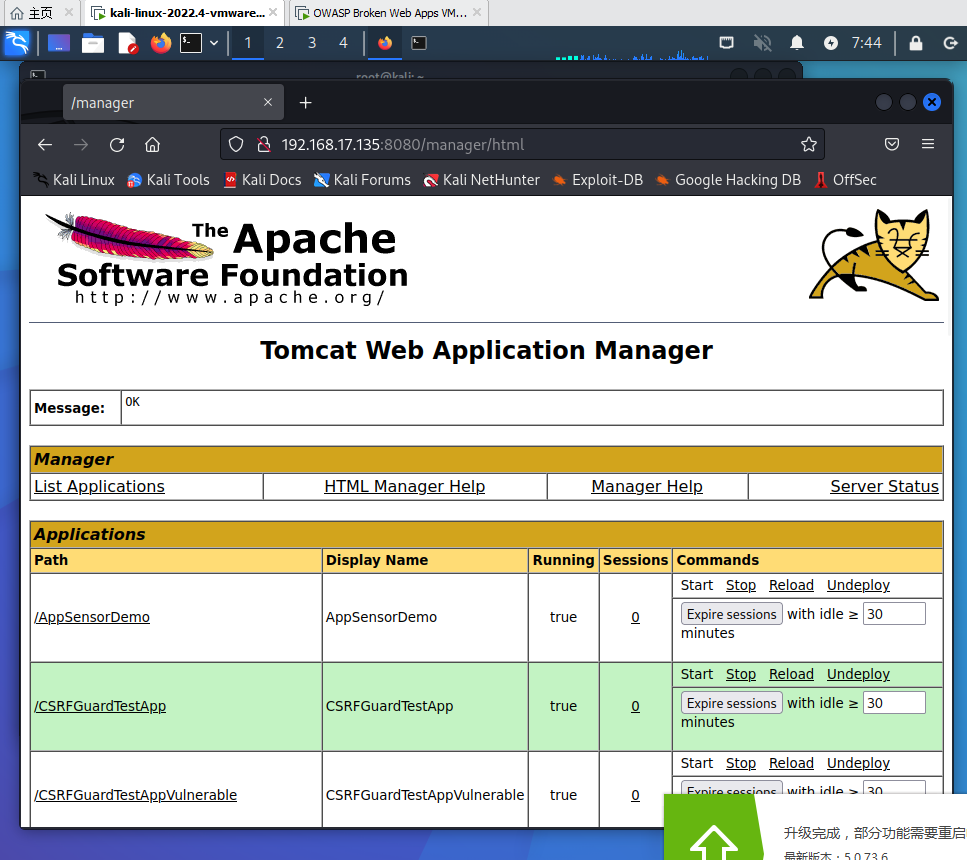
Task: Open a new Firefox tab with plus
Action: 306,103
